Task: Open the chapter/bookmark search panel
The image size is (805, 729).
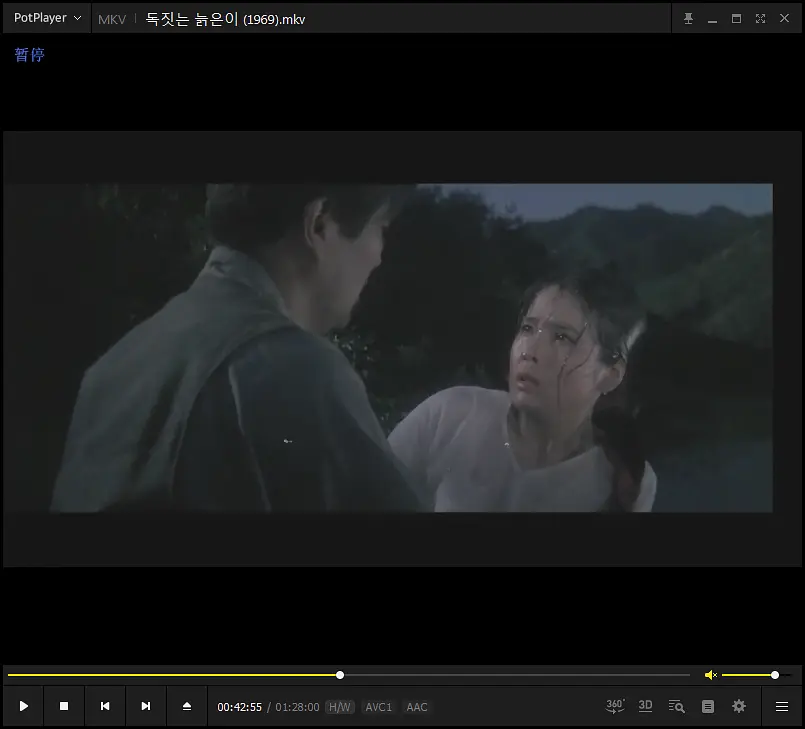Action: pyautogui.click(x=677, y=706)
